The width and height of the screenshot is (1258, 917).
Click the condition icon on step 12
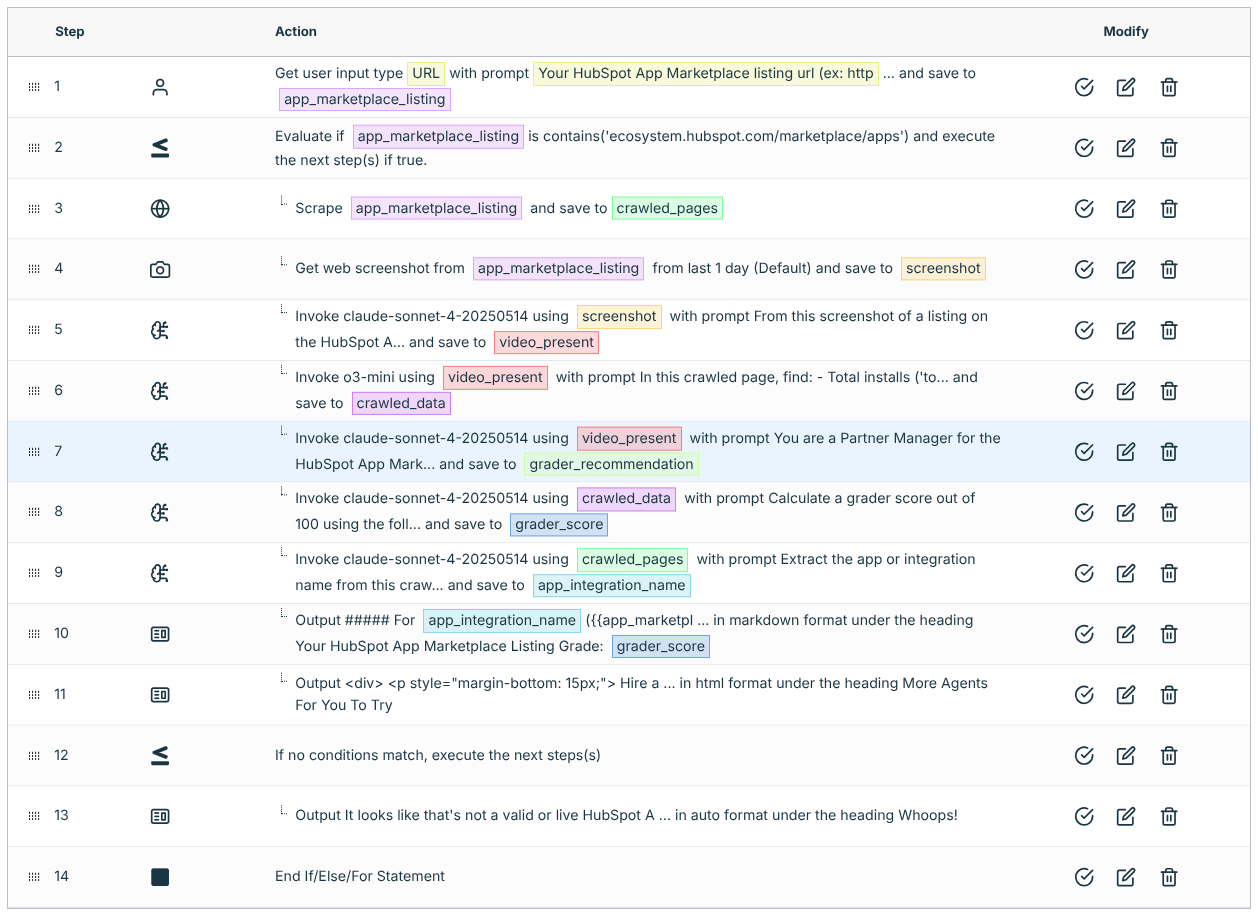160,755
